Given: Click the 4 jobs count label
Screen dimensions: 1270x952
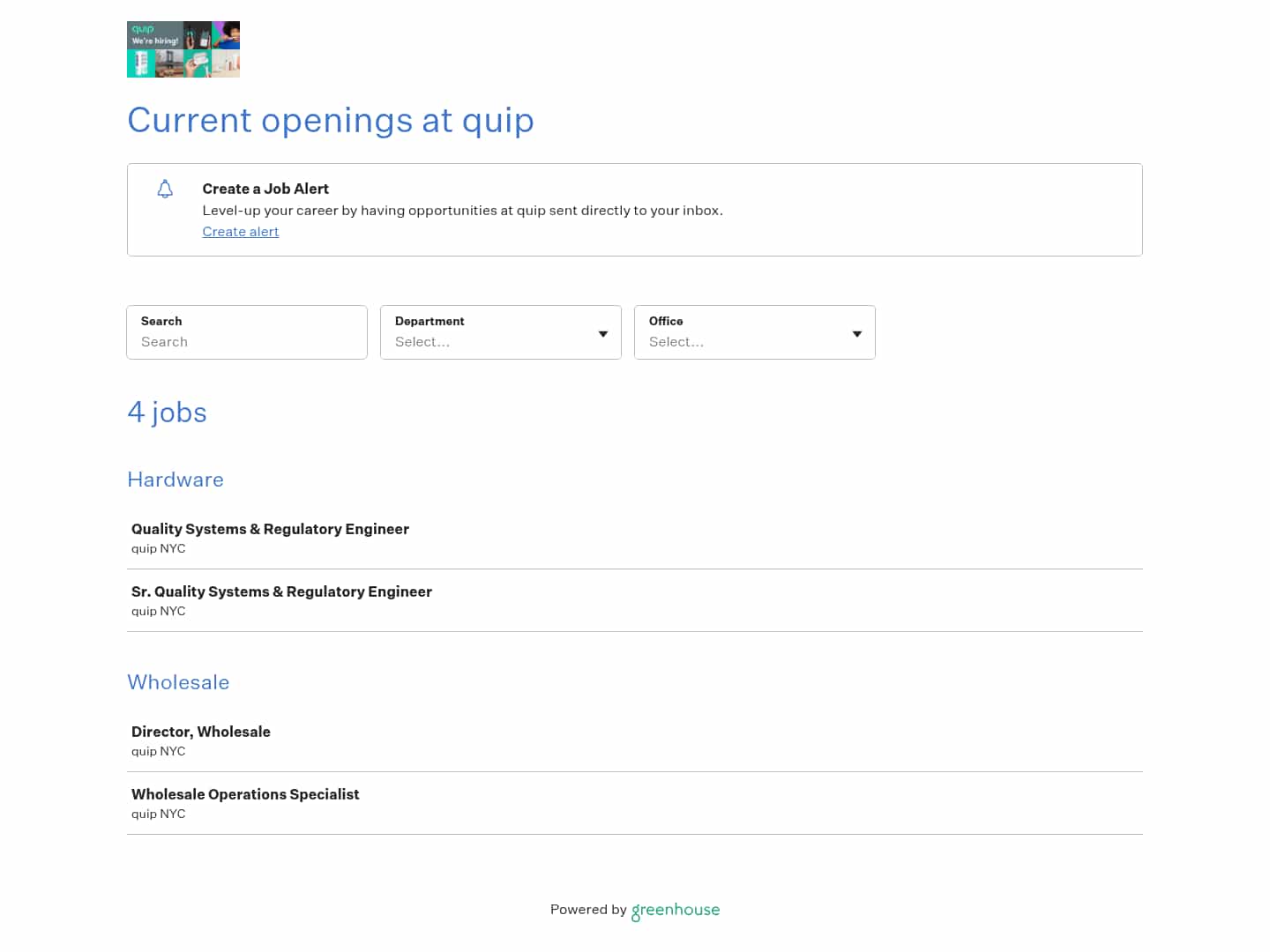Looking at the screenshot, I should pyautogui.click(x=167, y=413).
